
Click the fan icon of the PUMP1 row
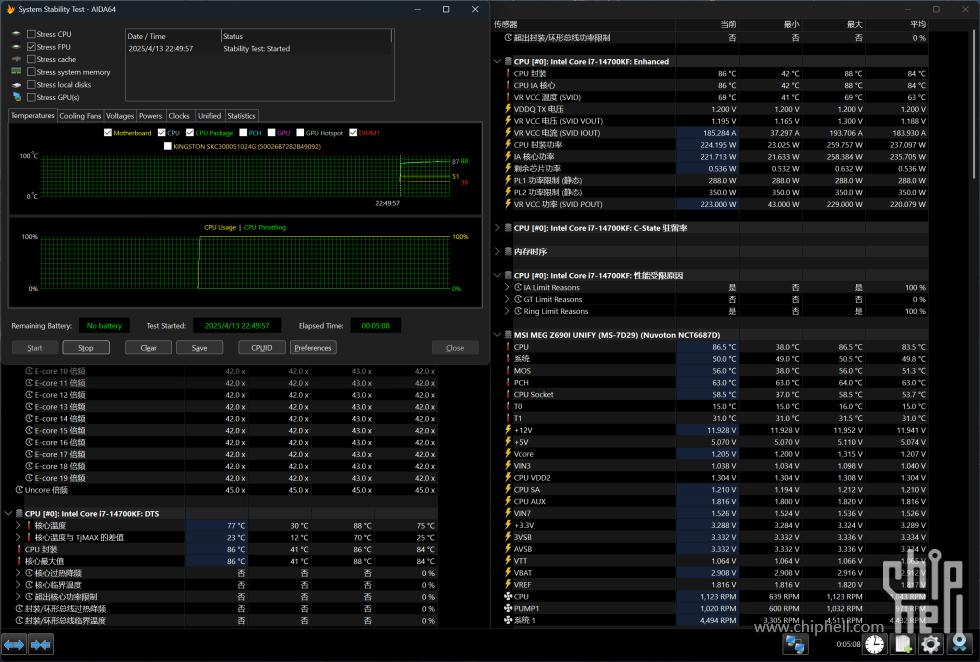(508, 608)
